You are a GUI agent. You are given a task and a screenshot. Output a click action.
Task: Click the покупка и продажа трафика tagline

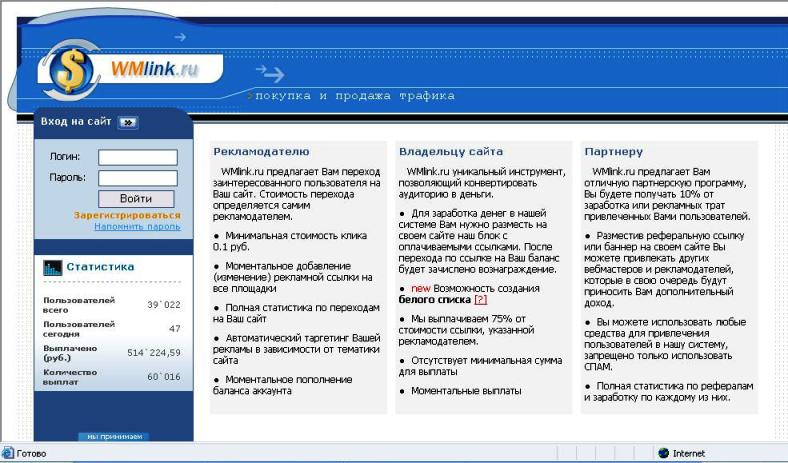pyautogui.click(x=355, y=96)
